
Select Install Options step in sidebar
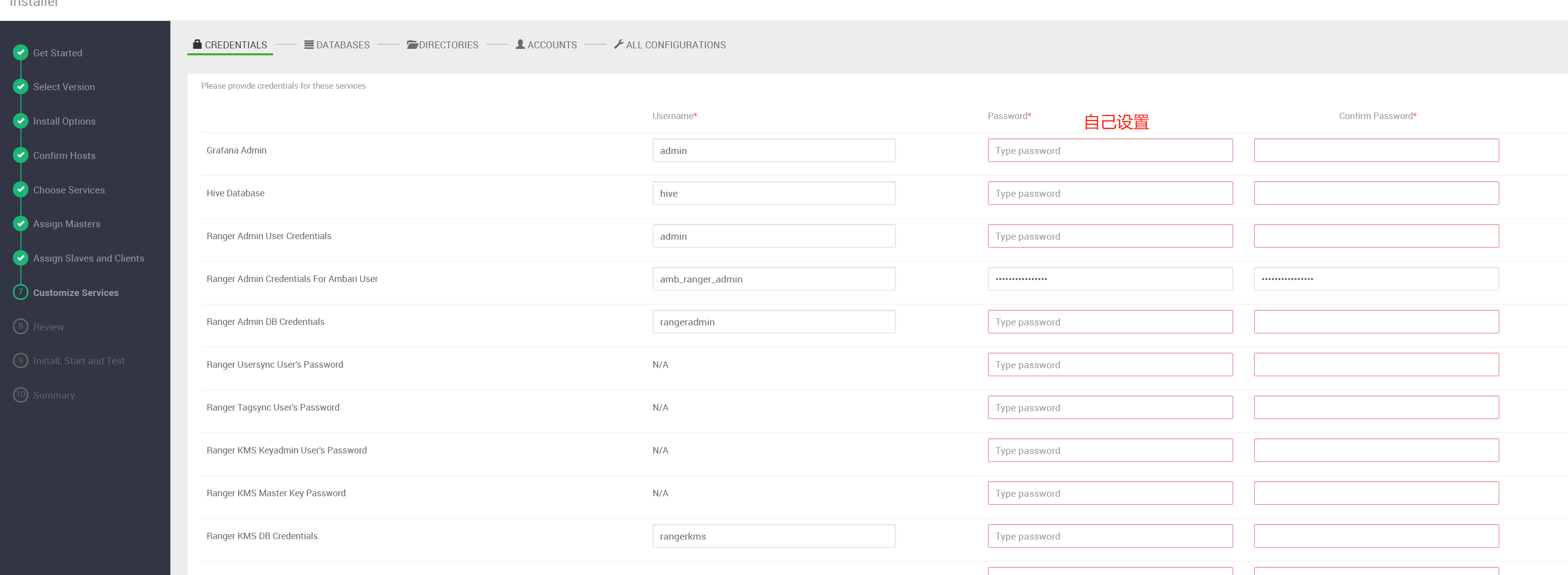tap(64, 121)
